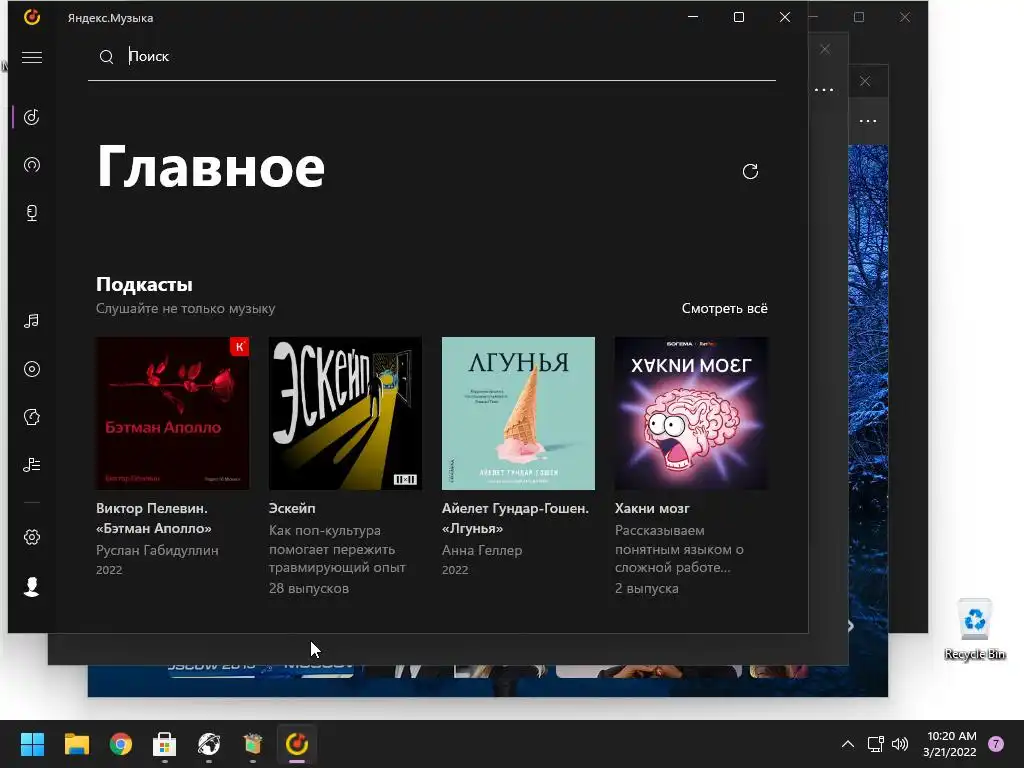Screen dimensions: 1024x768
Task: Click the 28 выпусков text
Action: click(309, 588)
